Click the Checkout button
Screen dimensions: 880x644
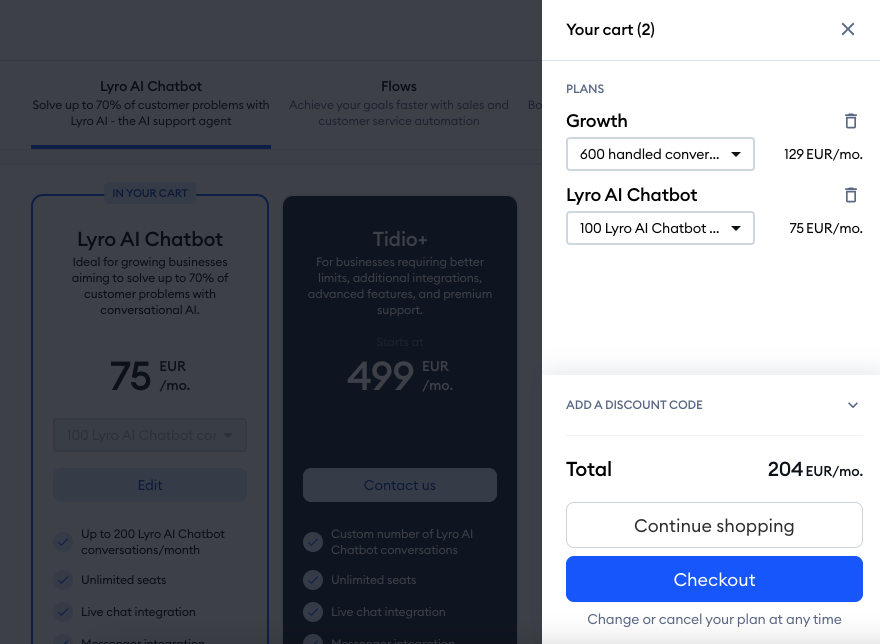tap(714, 579)
